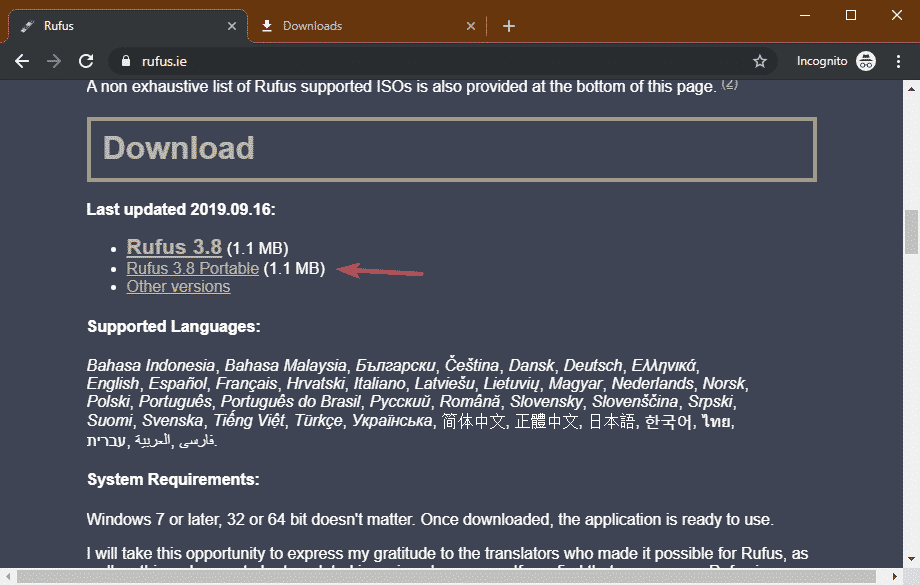This screenshot has height=585, width=920.
Task: Download Rufus 3.8 link
Action: 174,247
